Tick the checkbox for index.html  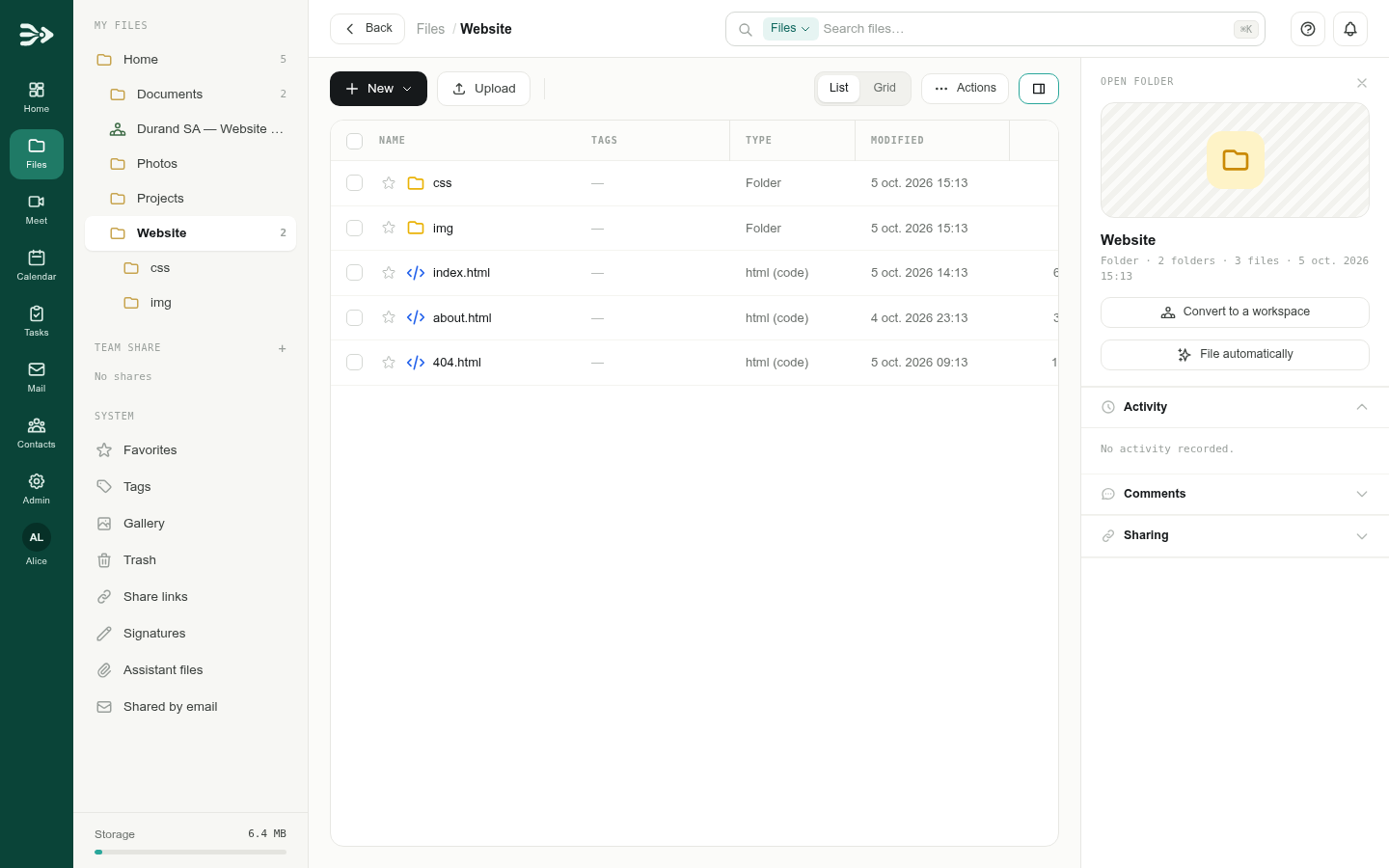[x=355, y=273]
